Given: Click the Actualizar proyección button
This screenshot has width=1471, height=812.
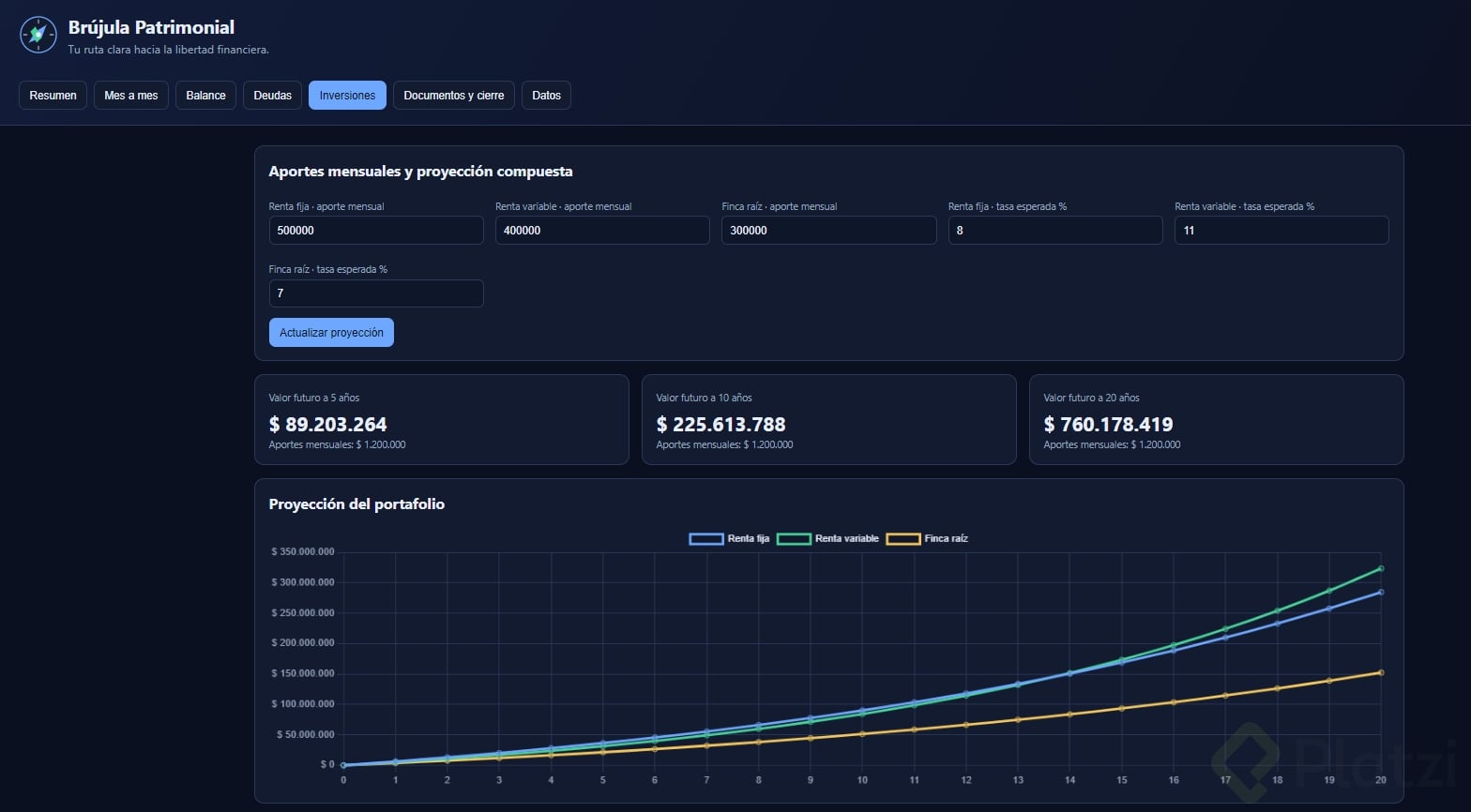Looking at the screenshot, I should [331, 333].
